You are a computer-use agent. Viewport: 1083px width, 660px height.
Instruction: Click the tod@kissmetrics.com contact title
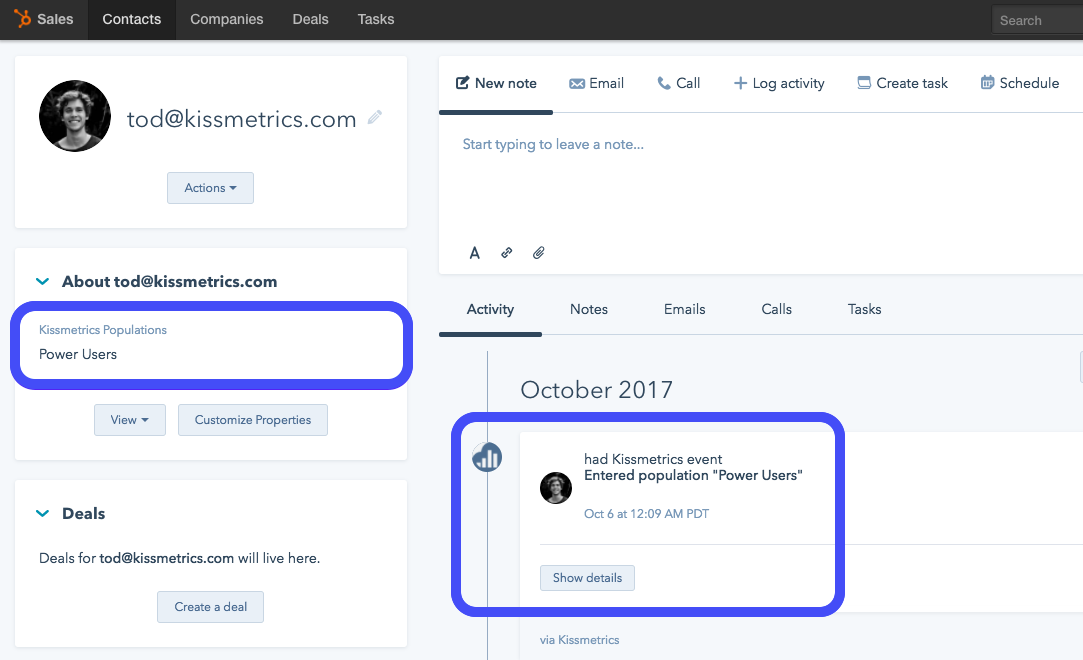[x=241, y=119]
